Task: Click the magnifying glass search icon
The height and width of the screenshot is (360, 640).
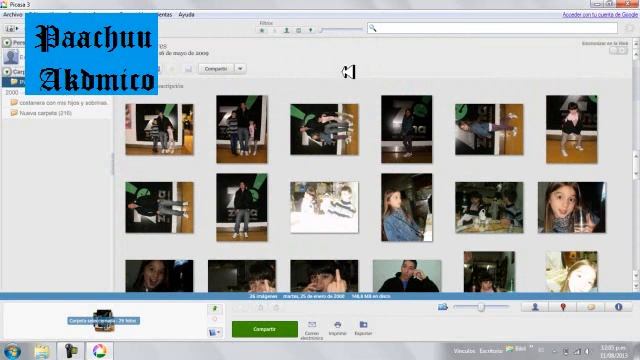Action: point(372,28)
